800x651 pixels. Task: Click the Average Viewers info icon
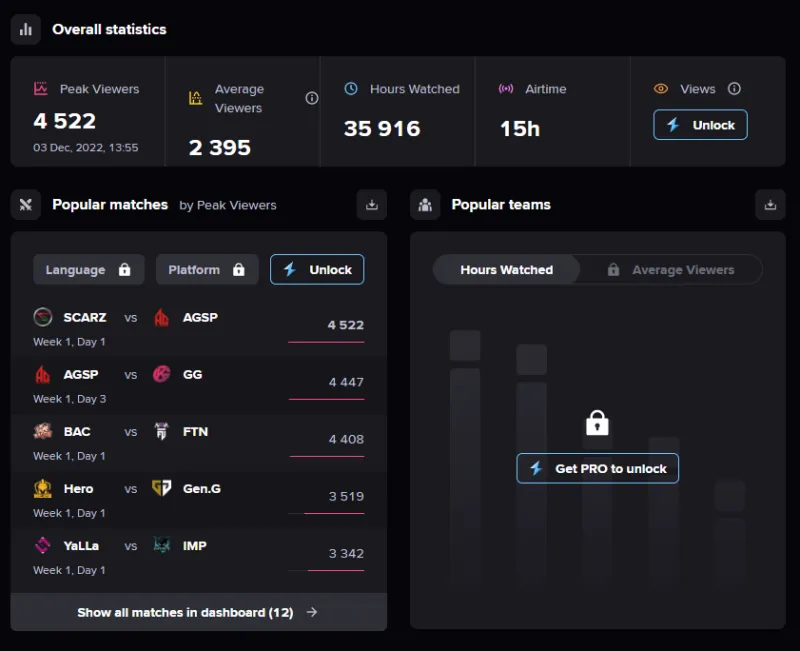tap(311, 98)
